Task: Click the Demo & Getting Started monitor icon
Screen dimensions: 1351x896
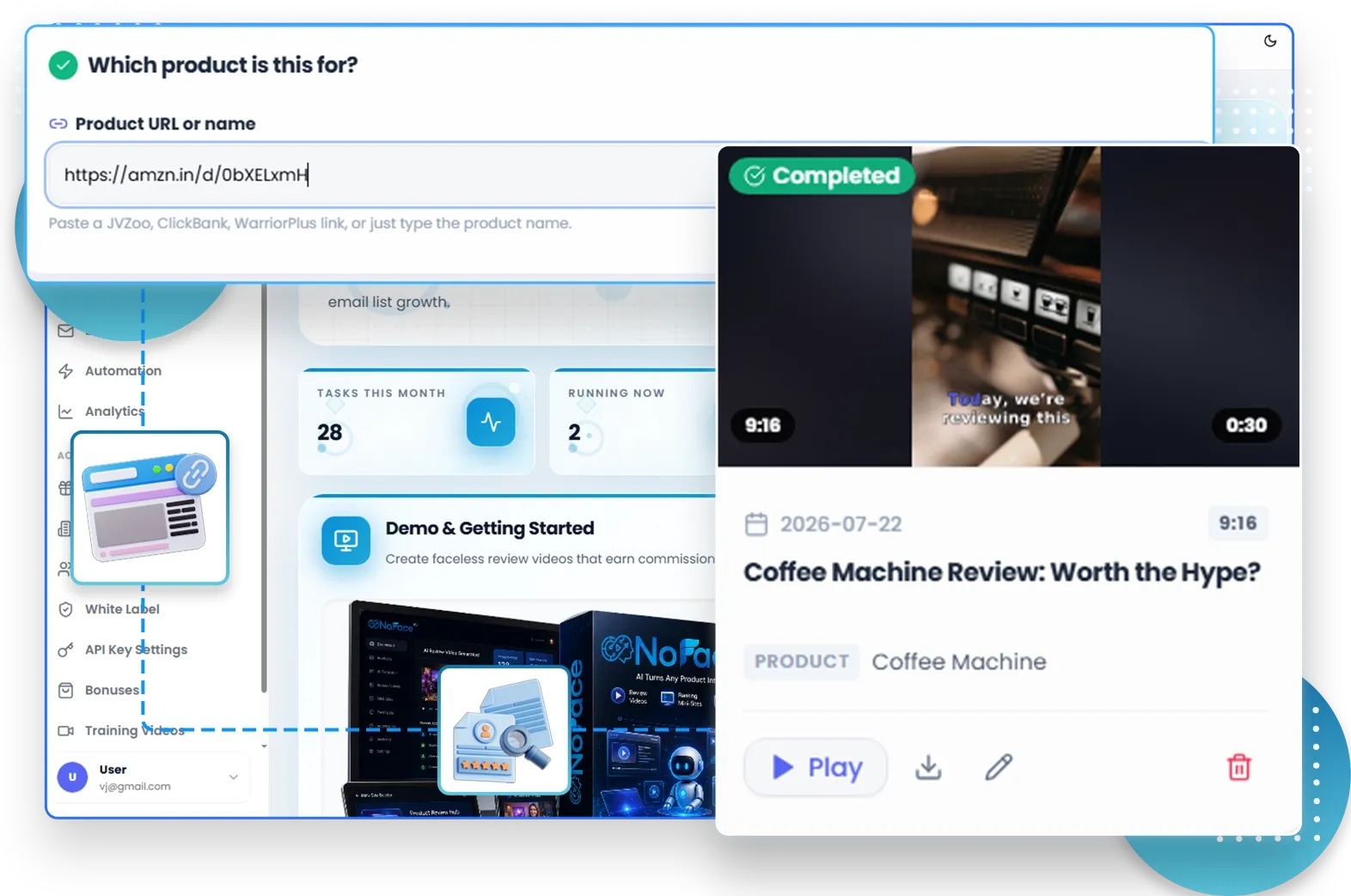Action: [x=345, y=540]
